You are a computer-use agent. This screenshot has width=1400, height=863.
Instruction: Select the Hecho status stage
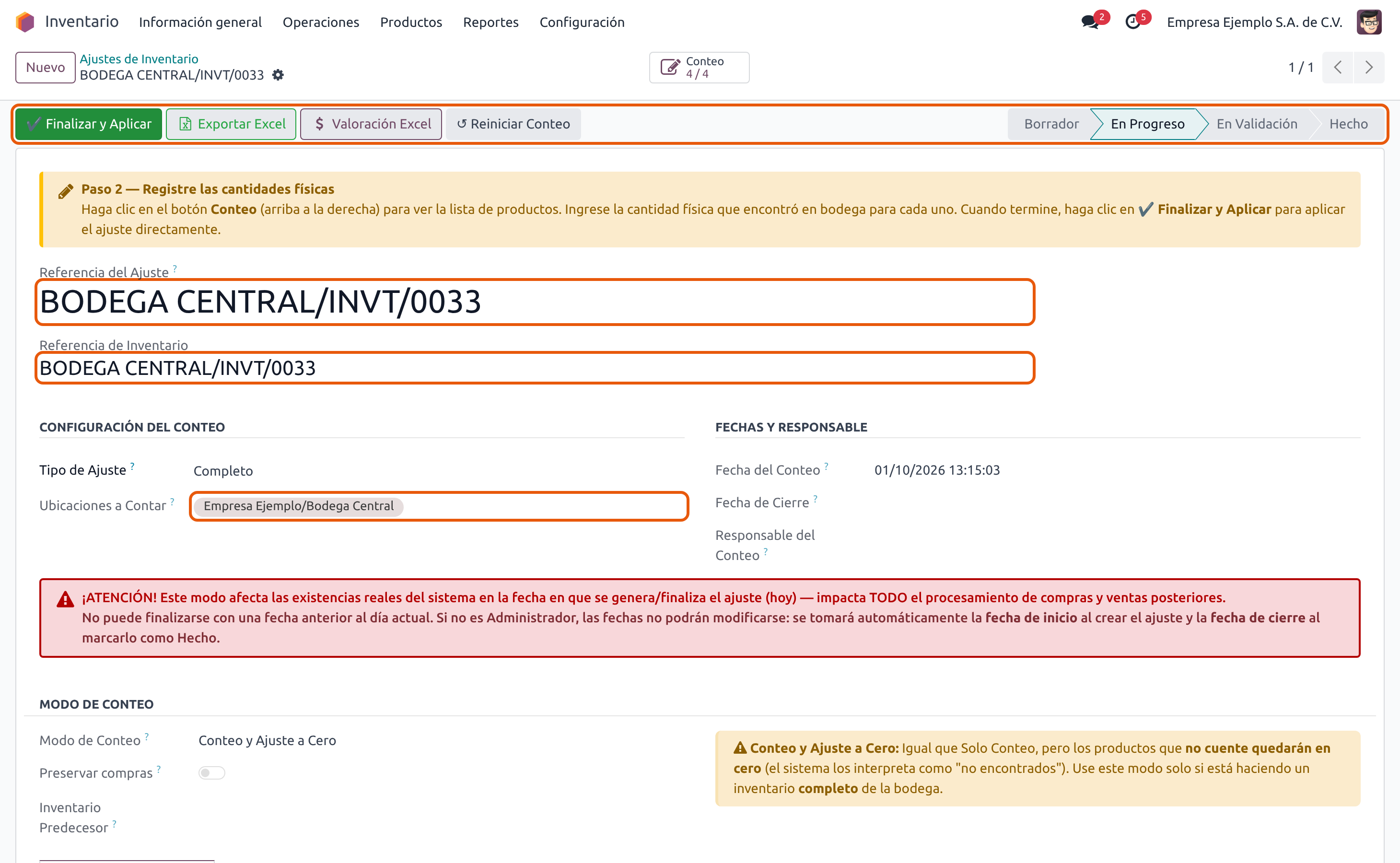(x=1348, y=124)
